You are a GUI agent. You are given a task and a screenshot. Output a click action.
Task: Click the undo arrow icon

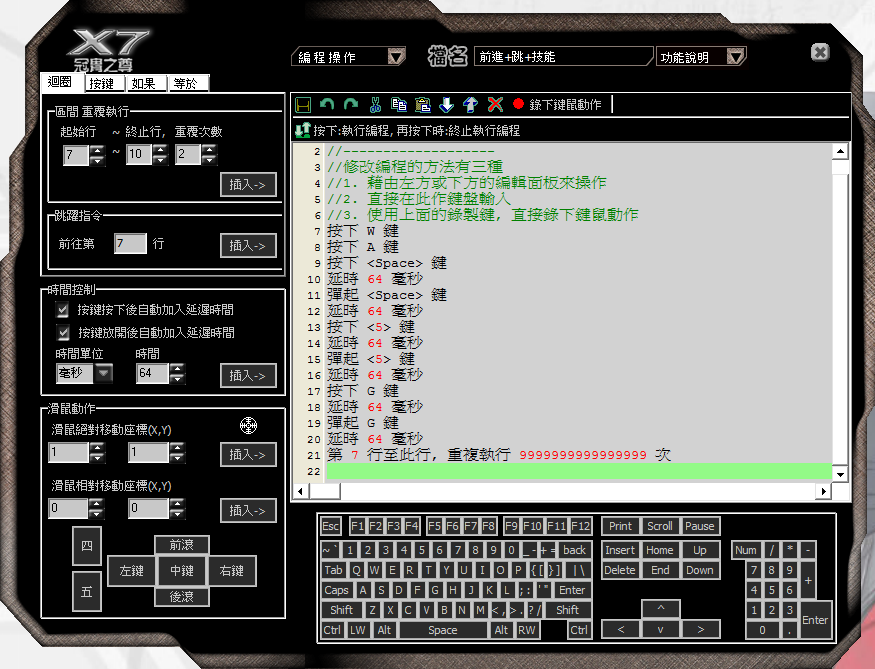pos(327,104)
